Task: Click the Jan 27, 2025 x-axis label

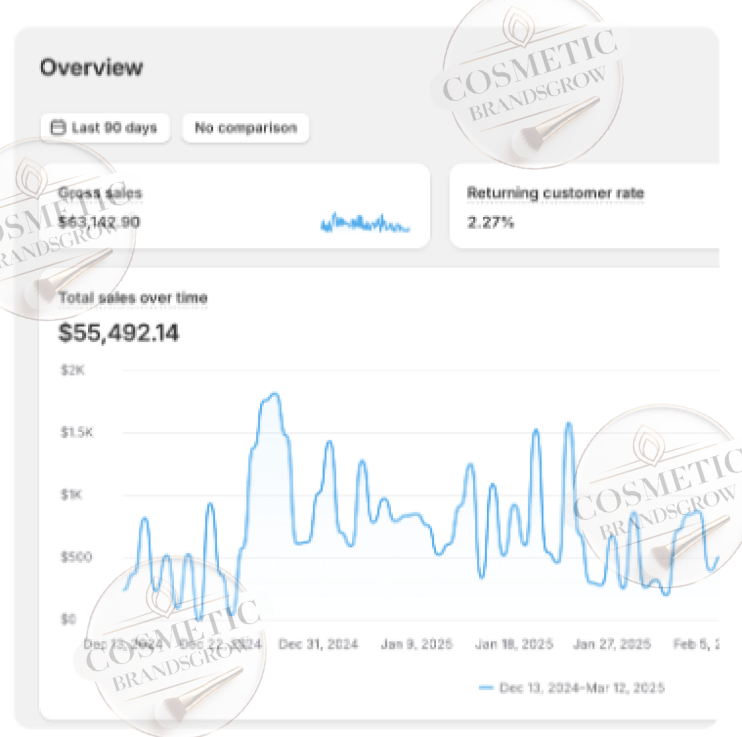Action: pos(612,645)
